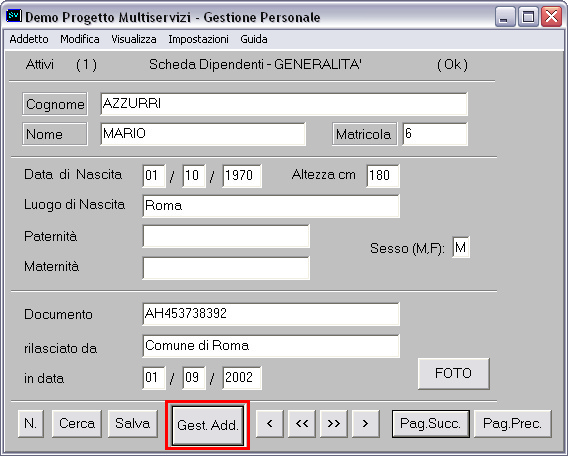
Task: Click the Maternità label
Action: [x=51, y=267]
